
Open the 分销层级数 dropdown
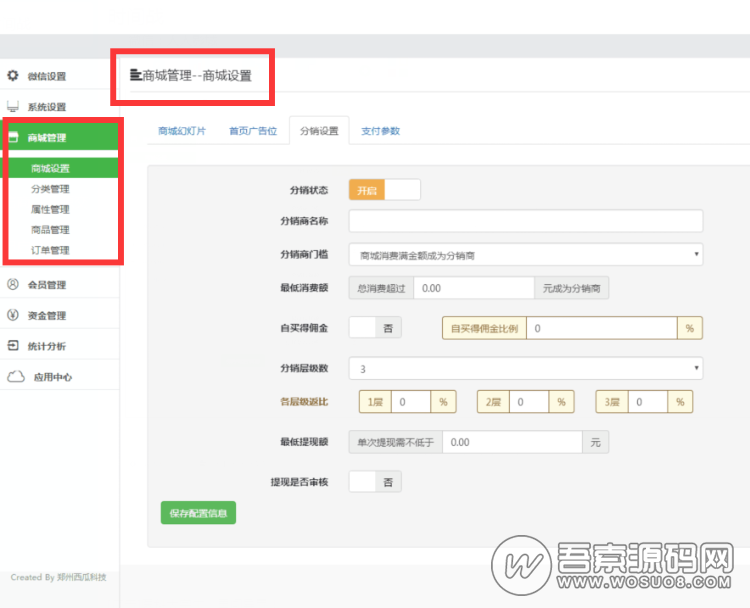coord(525,369)
